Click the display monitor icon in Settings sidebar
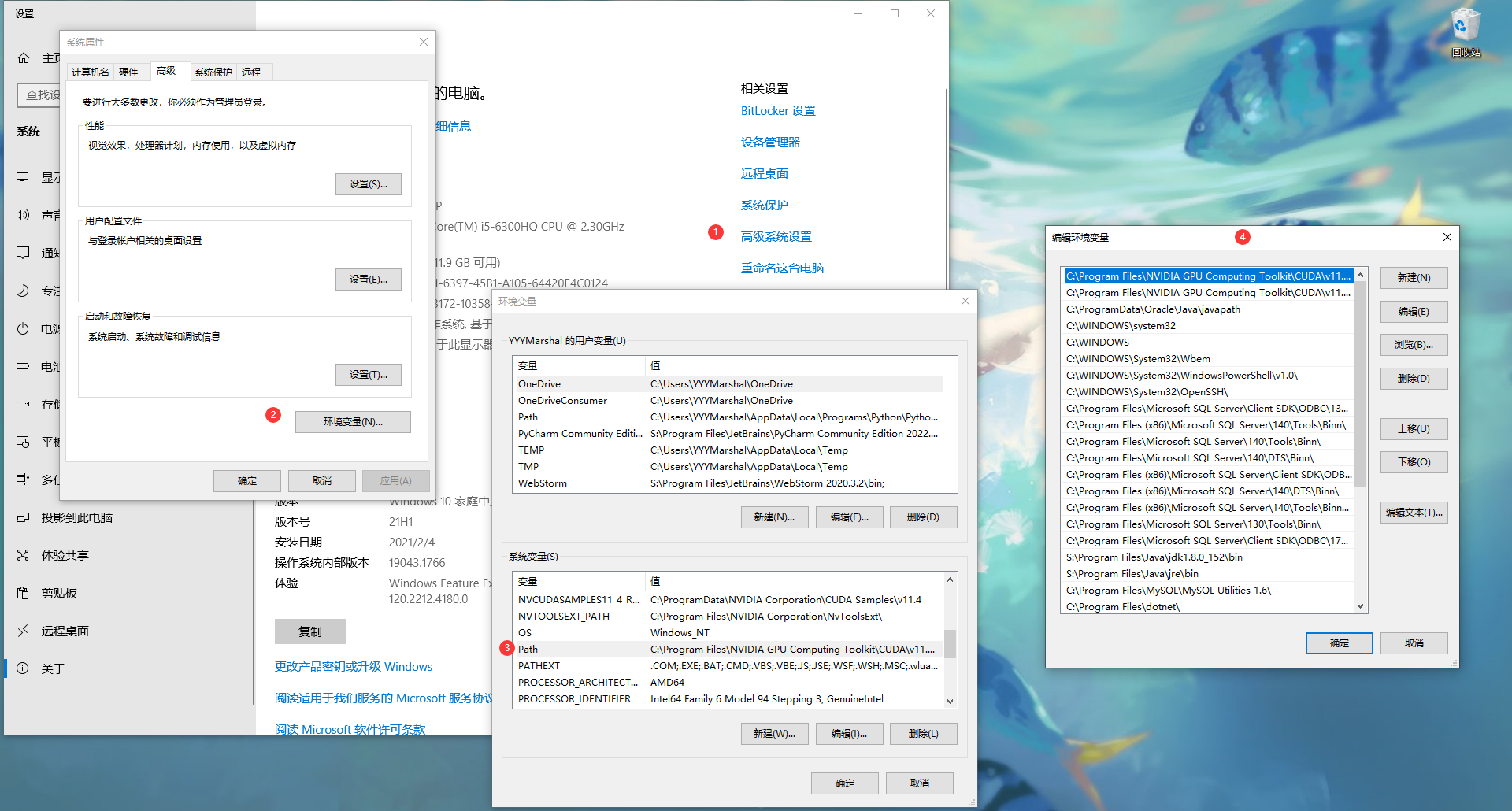Viewport: 1512px width, 811px height. 23,177
